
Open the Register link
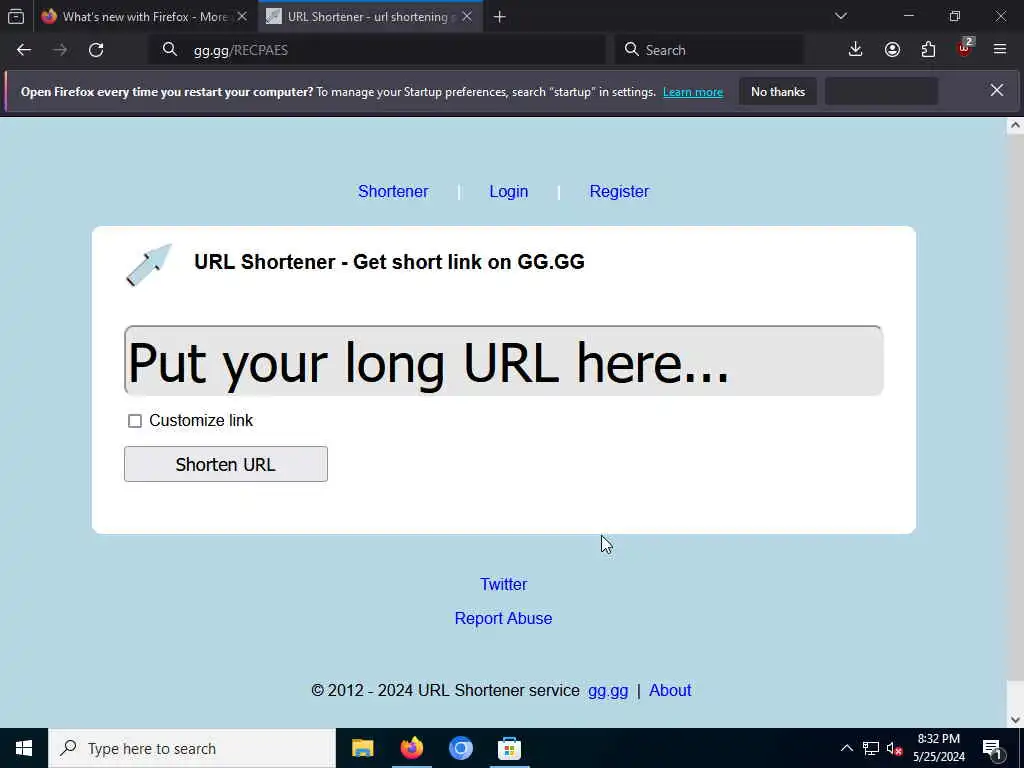tap(619, 191)
